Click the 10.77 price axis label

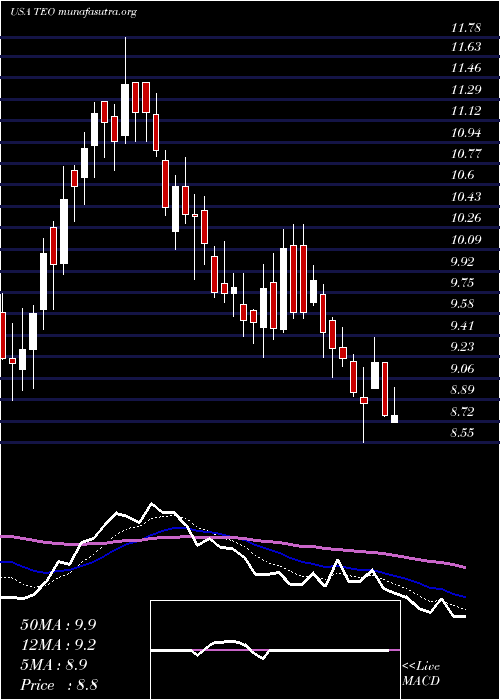point(466,154)
